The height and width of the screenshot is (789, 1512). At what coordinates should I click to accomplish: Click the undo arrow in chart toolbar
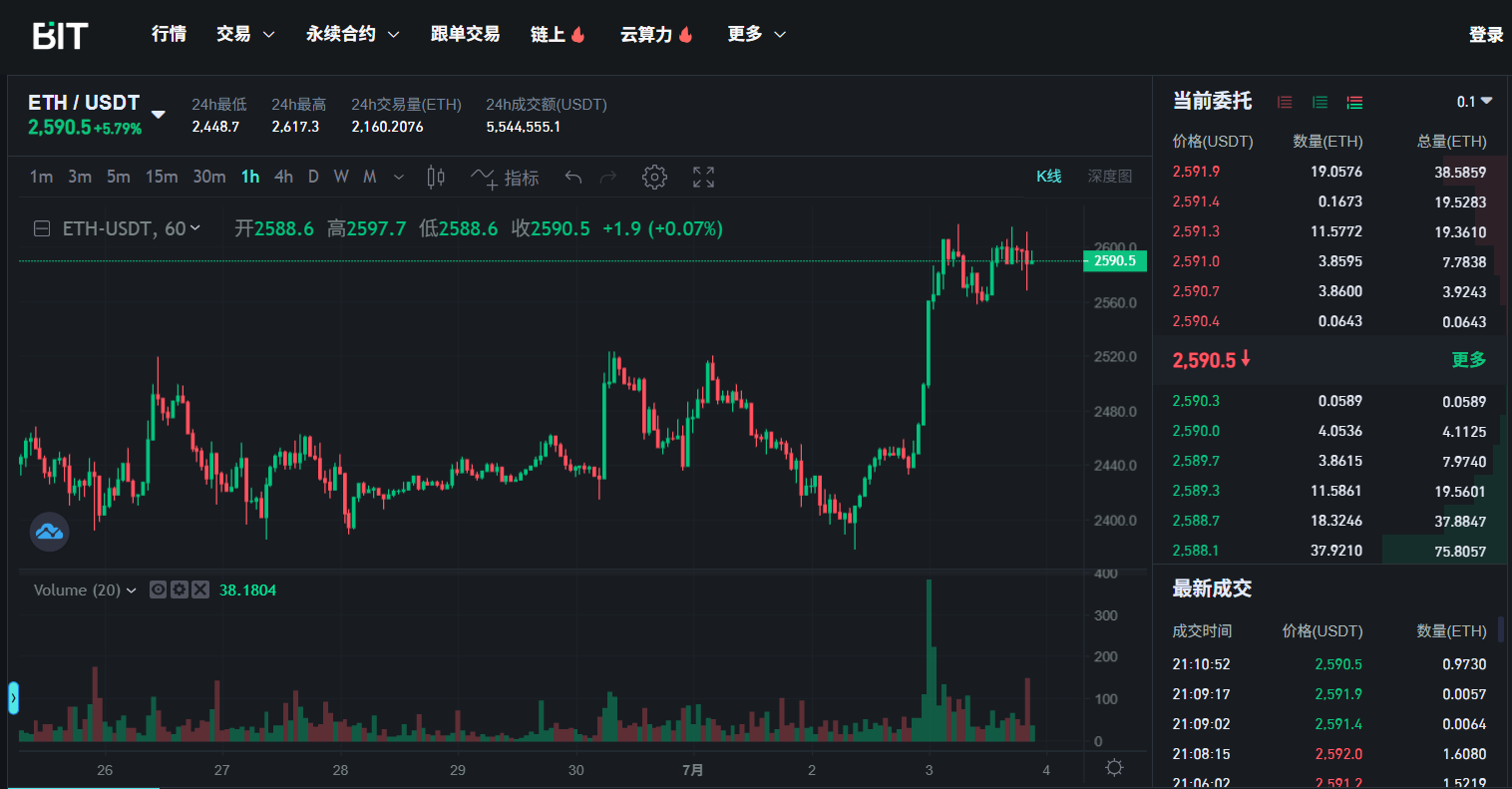coord(572,178)
